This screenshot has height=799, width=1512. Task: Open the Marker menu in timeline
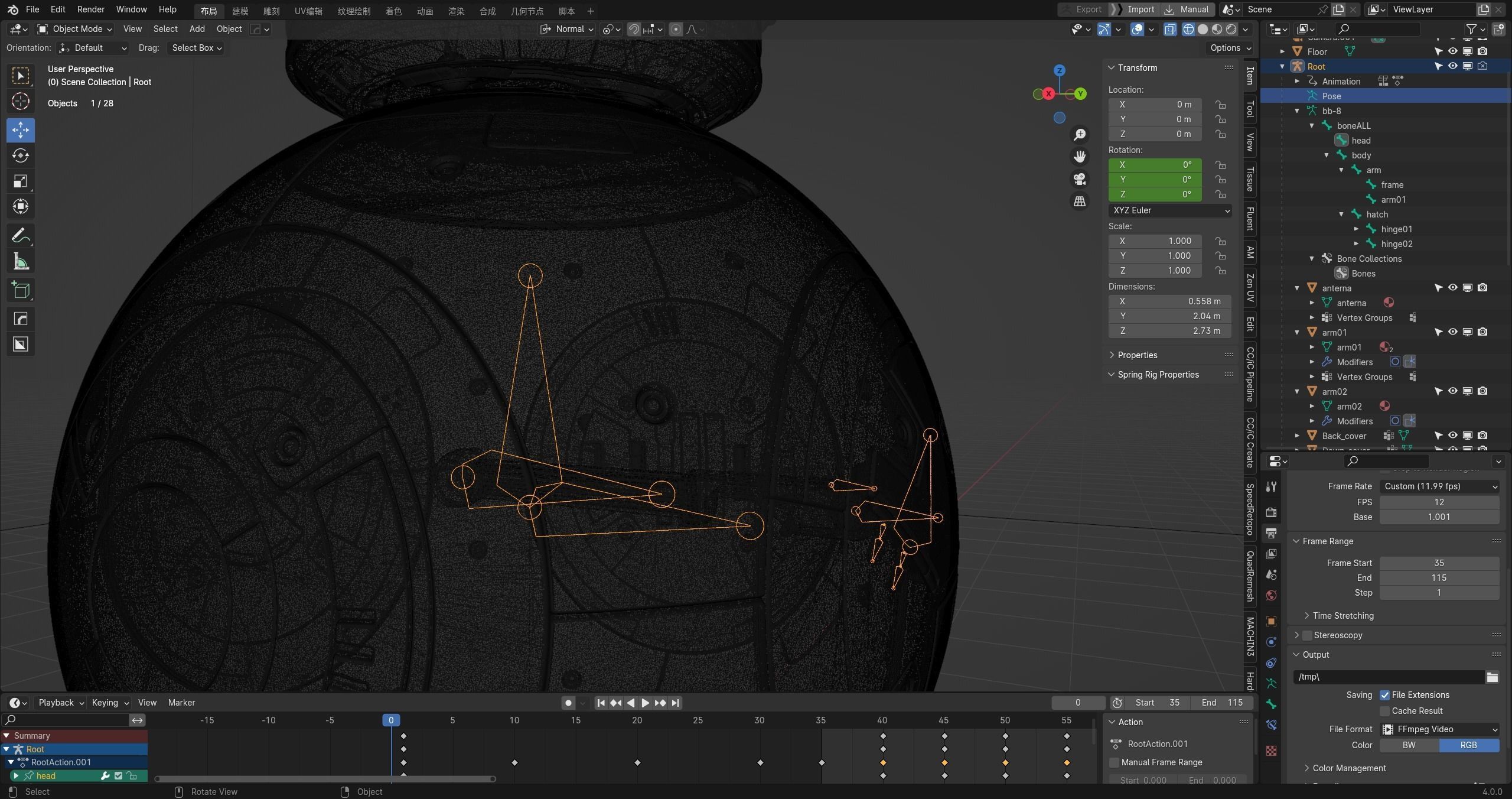pos(181,703)
